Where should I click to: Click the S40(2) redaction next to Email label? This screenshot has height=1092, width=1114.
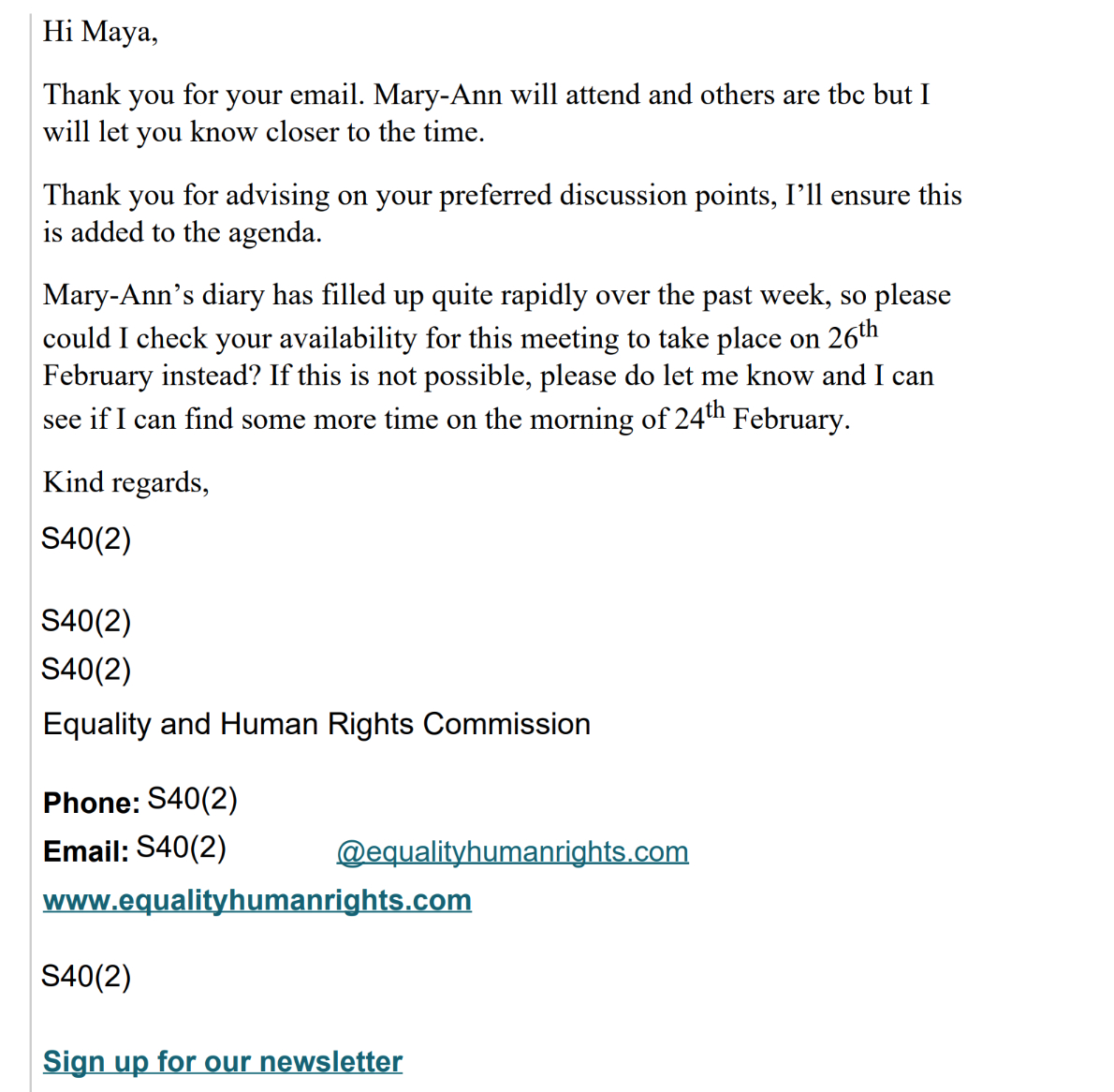[x=182, y=848]
